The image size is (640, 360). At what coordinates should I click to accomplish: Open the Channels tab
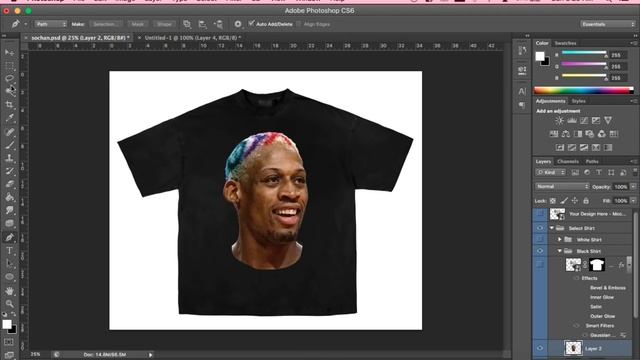click(568, 161)
